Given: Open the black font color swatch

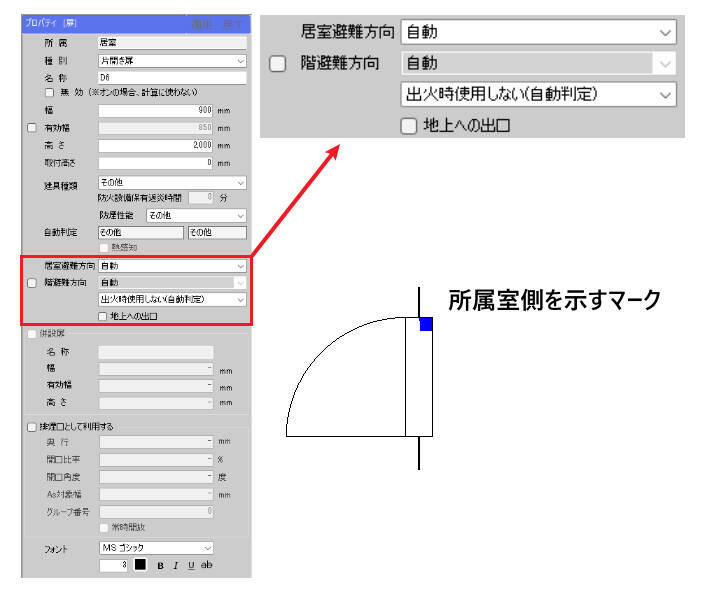Looking at the screenshot, I should click(x=140, y=565).
